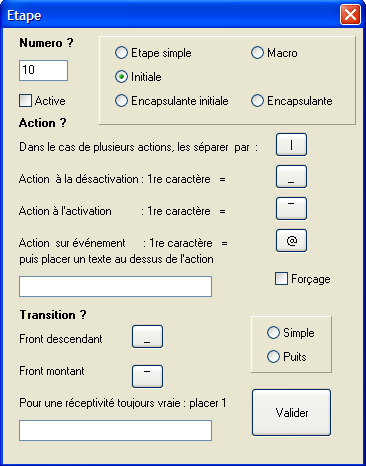The height and width of the screenshot is (466, 366).
Task: Click the @ button for event action
Action: (x=291, y=241)
